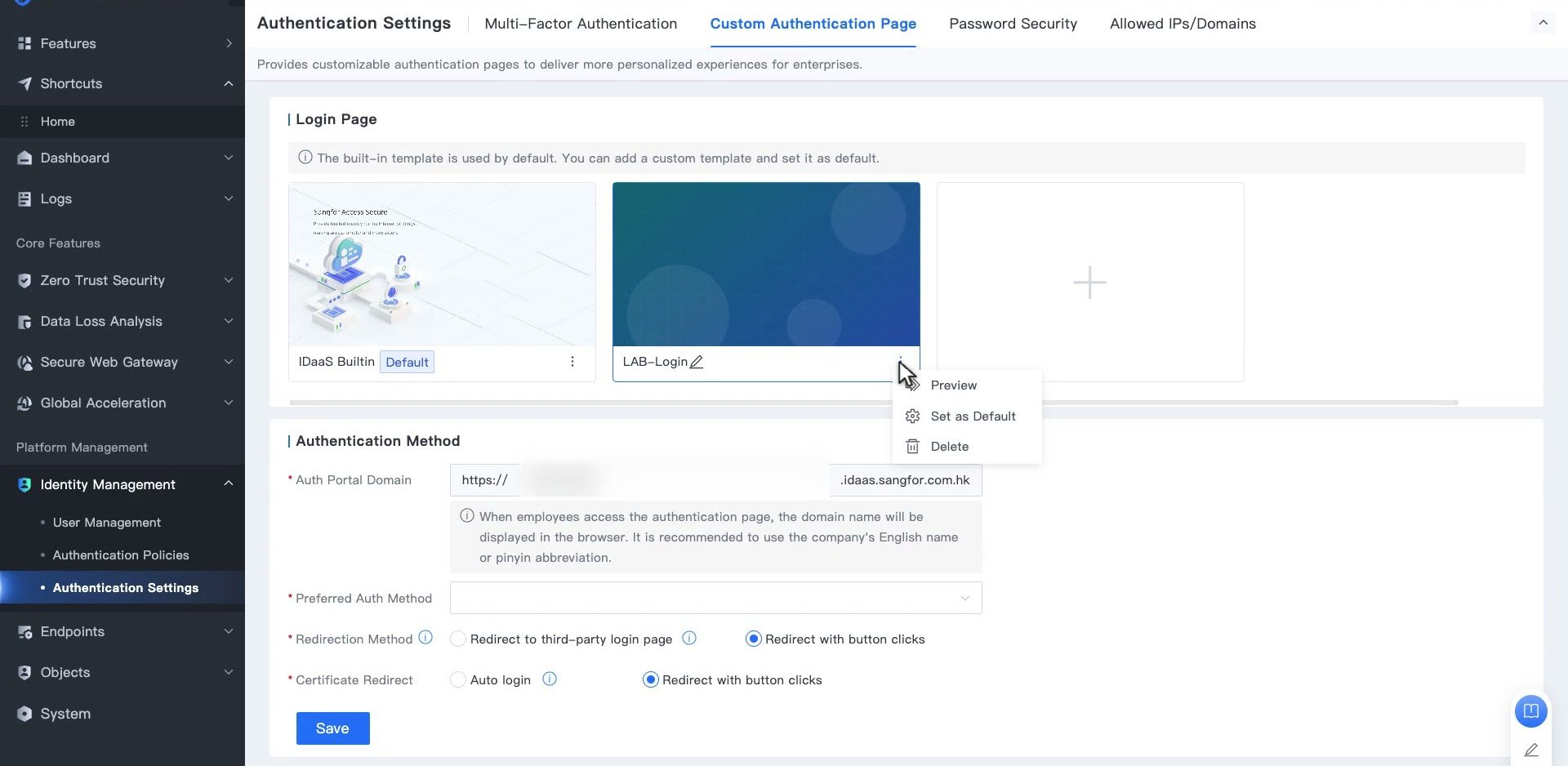
Task: Open the blue help book floating icon
Action: click(1530, 710)
